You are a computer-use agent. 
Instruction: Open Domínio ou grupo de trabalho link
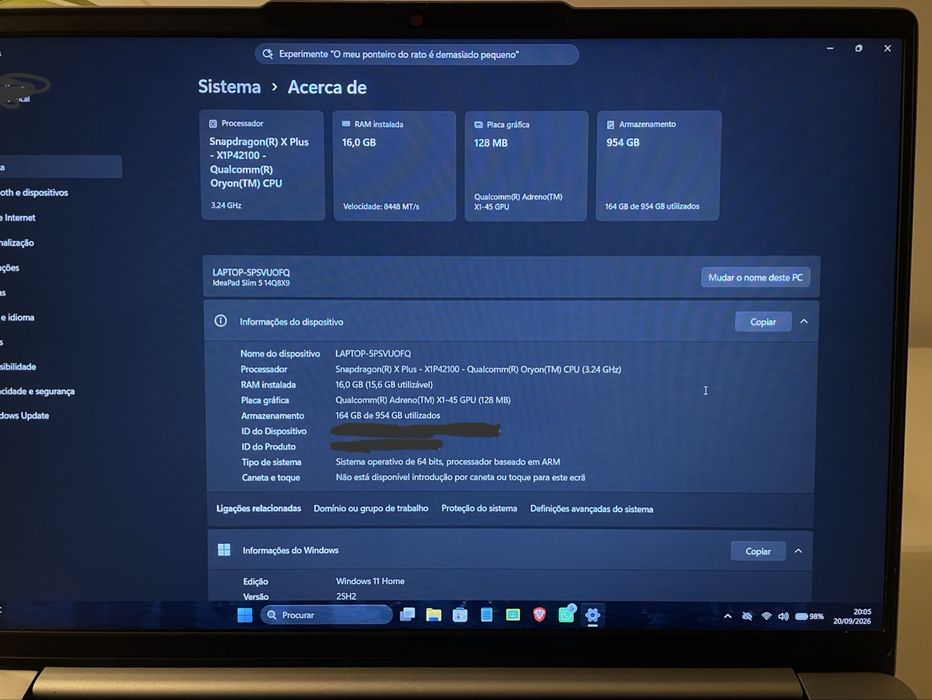tap(371, 509)
